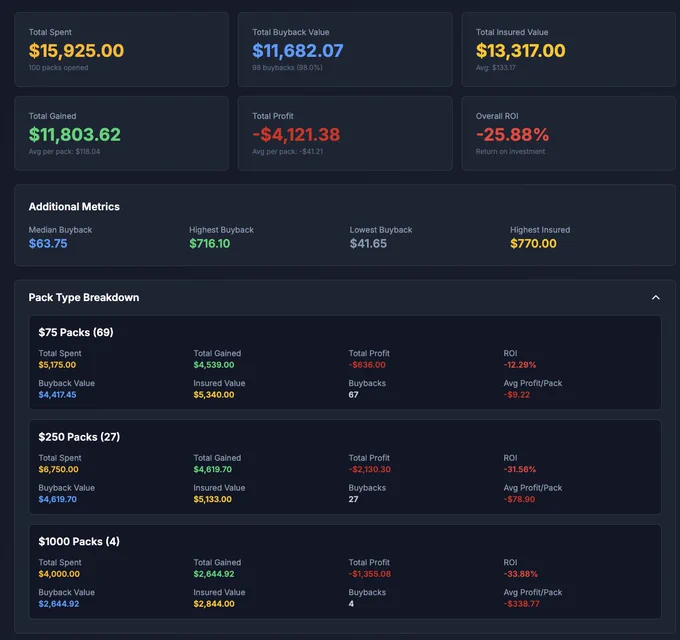Select $250 Packs Avg Profit/Pack -$78.90
680x640 pixels.
pyautogui.click(x=519, y=499)
